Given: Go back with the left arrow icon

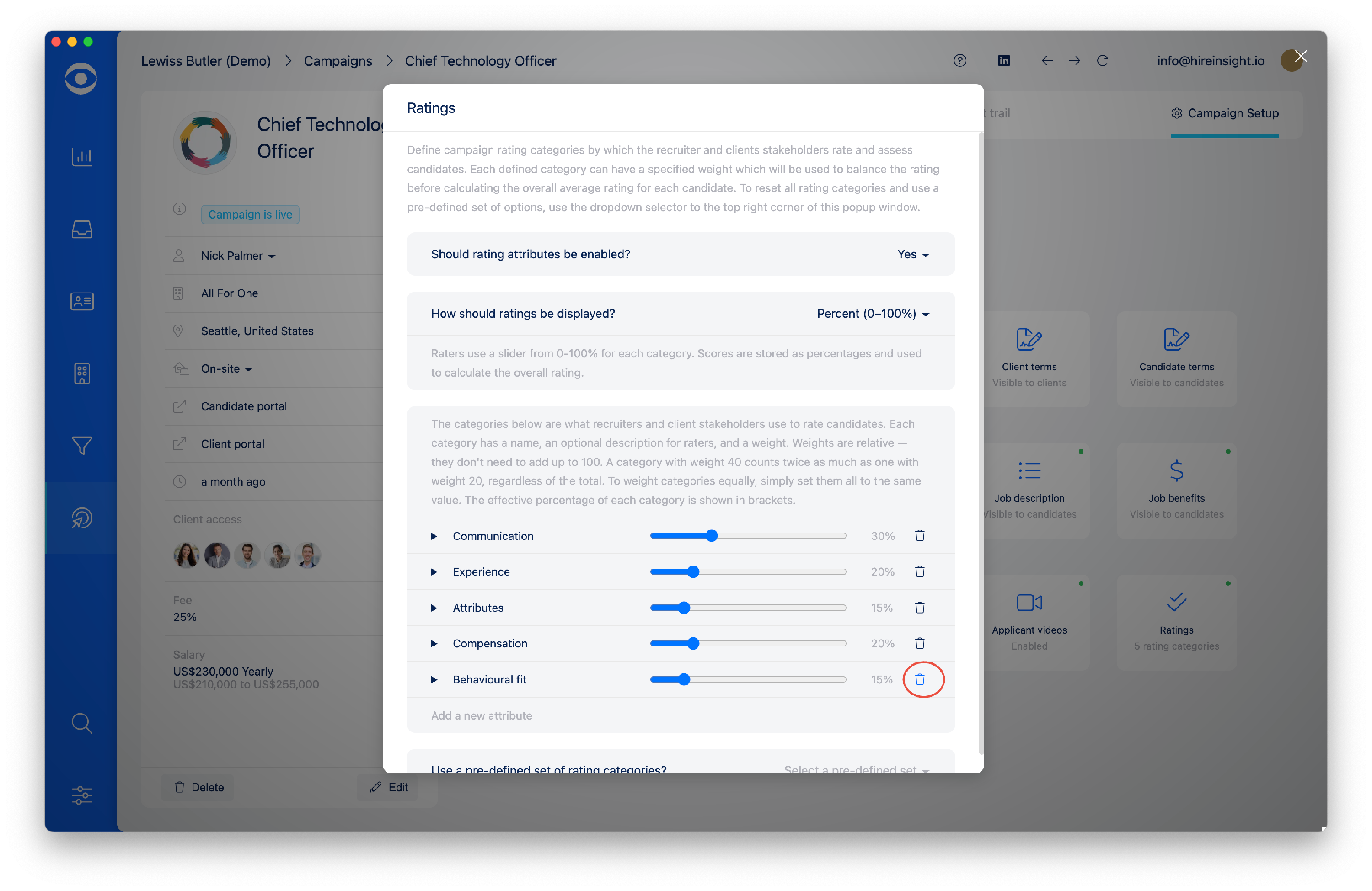Looking at the screenshot, I should pyautogui.click(x=1047, y=60).
